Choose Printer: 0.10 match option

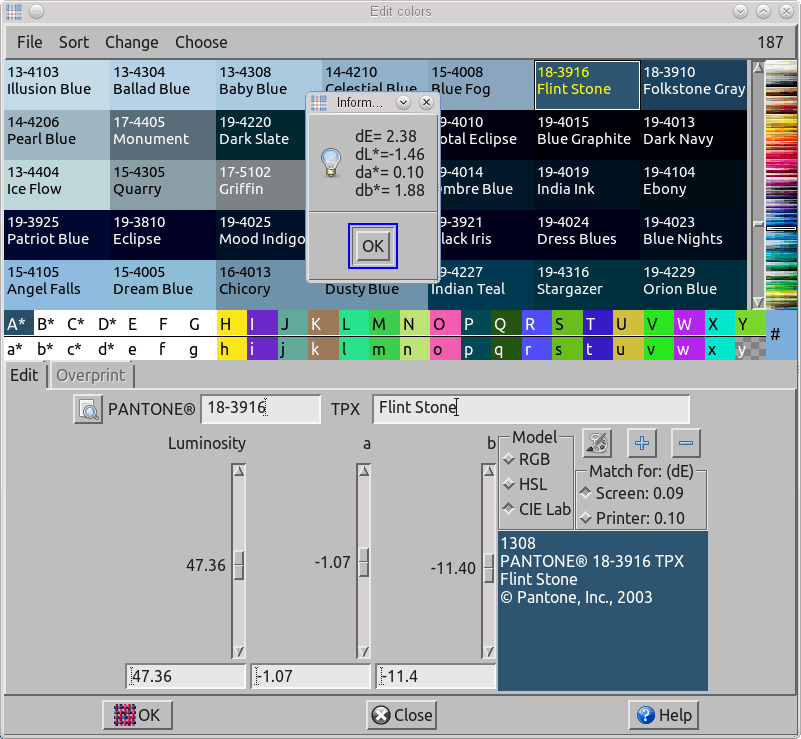632,518
